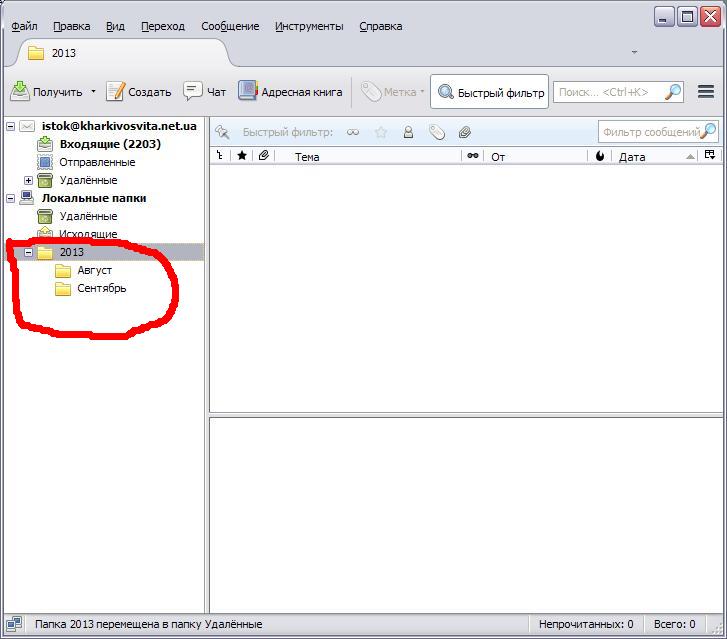The image size is (727, 639).
Task: Open the Получить dropdown arrow
Action: tap(93, 91)
